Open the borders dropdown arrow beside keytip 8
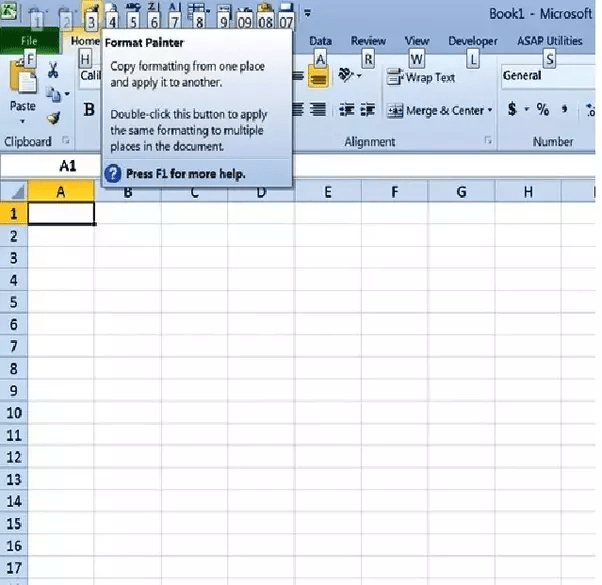Viewport: 602px width, 585px height. pyautogui.click(x=208, y=11)
